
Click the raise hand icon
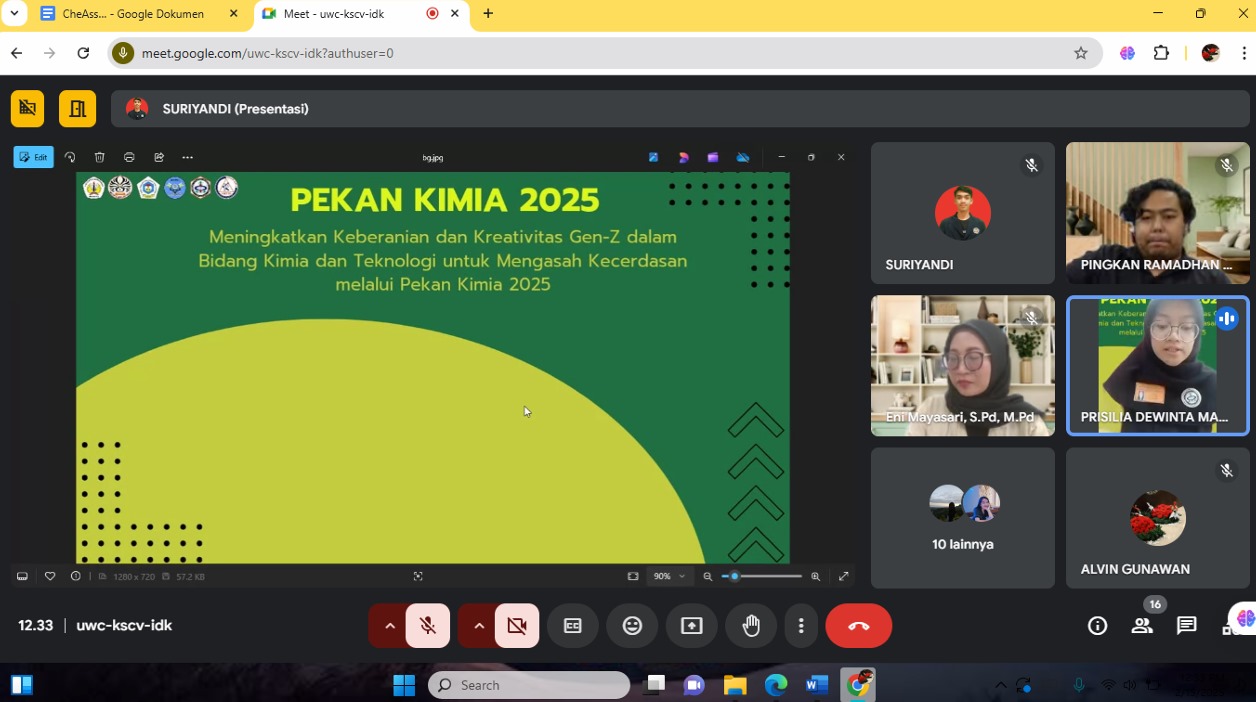click(x=751, y=626)
